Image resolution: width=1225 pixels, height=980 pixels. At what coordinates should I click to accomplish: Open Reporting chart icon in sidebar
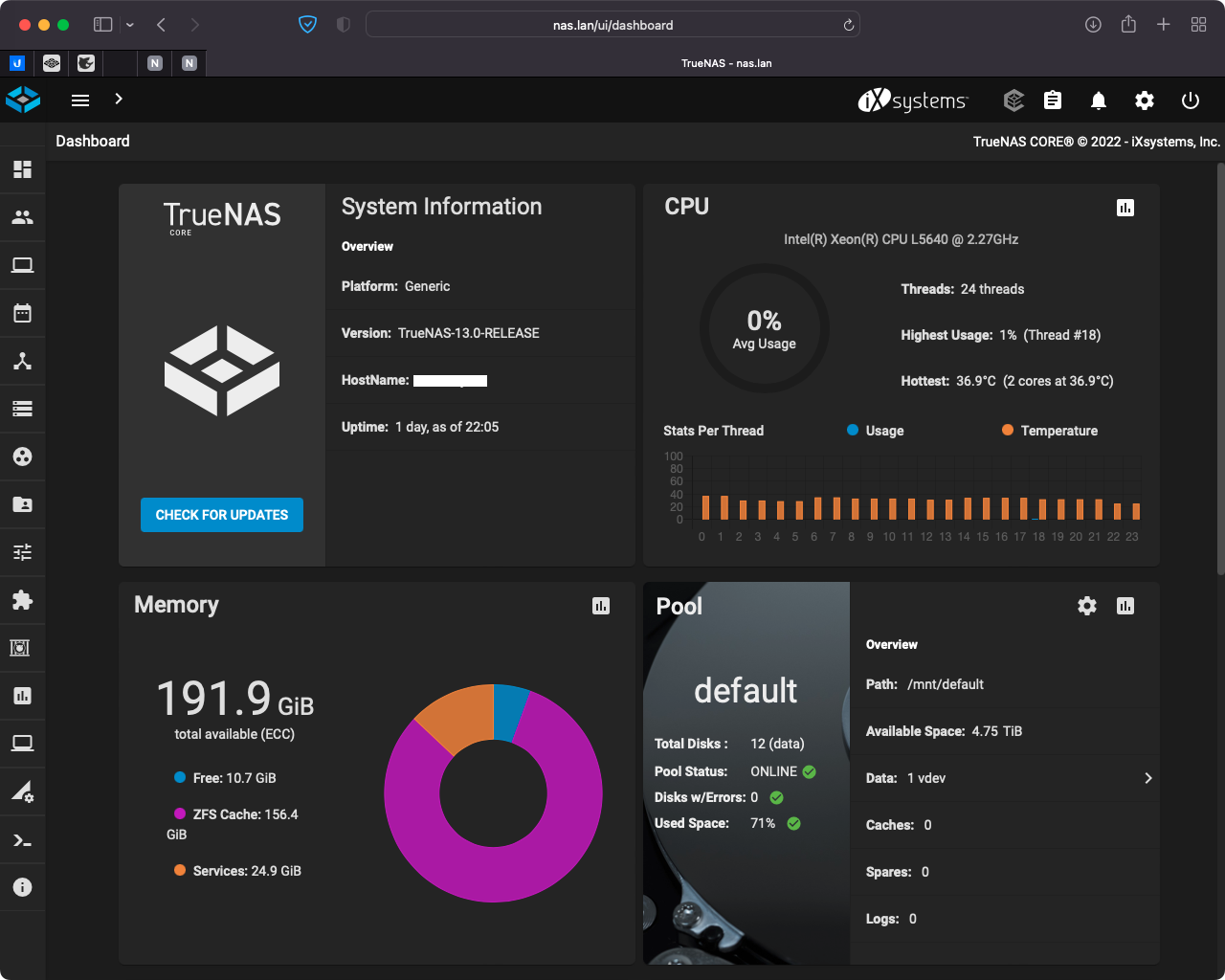pyautogui.click(x=22, y=696)
